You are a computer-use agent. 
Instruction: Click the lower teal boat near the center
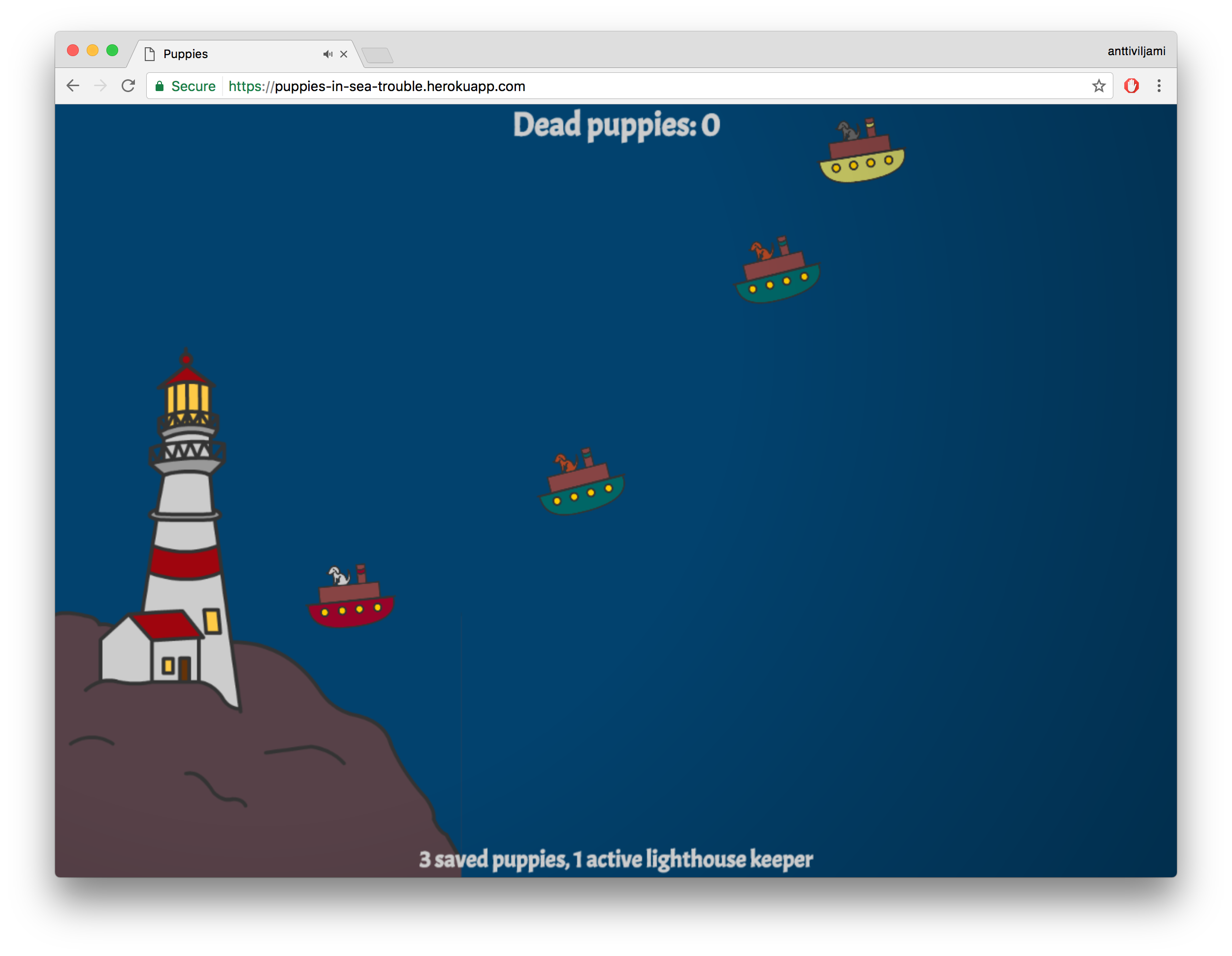(582, 482)
